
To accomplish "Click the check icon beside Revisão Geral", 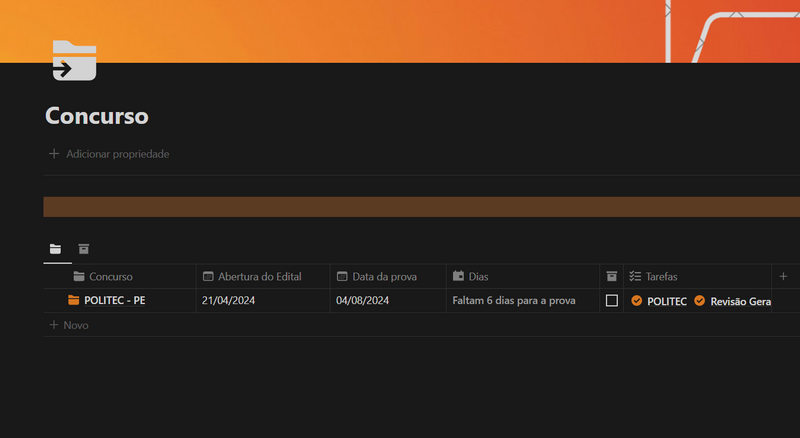I will tap(700, 300).
